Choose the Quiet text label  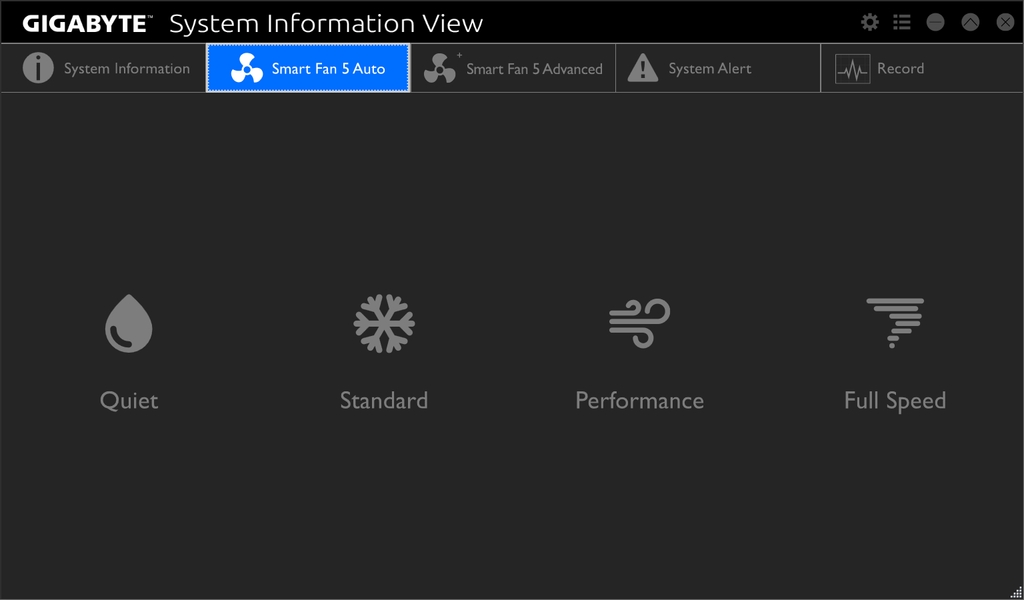coord(129,401)
